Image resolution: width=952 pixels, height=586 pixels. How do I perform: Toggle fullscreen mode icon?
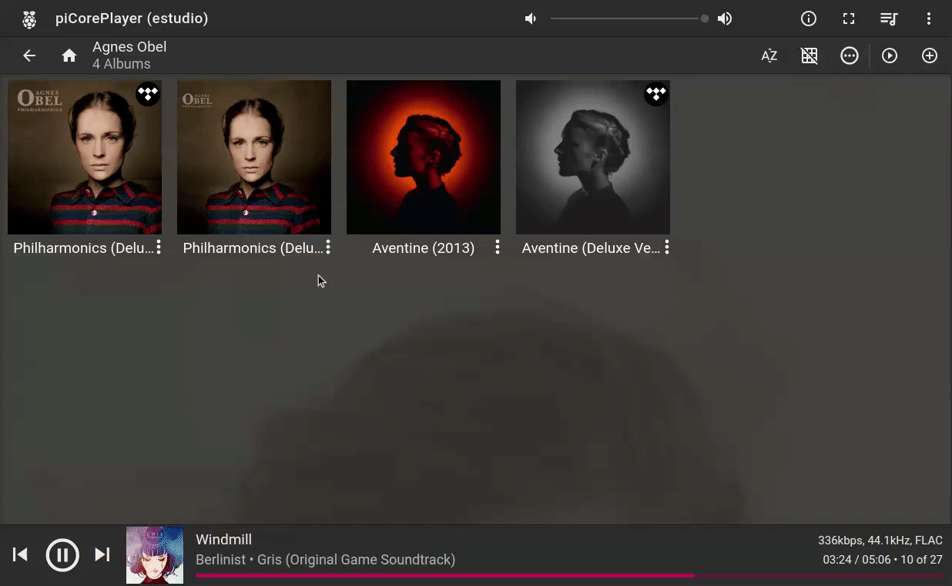coord(848,19)
